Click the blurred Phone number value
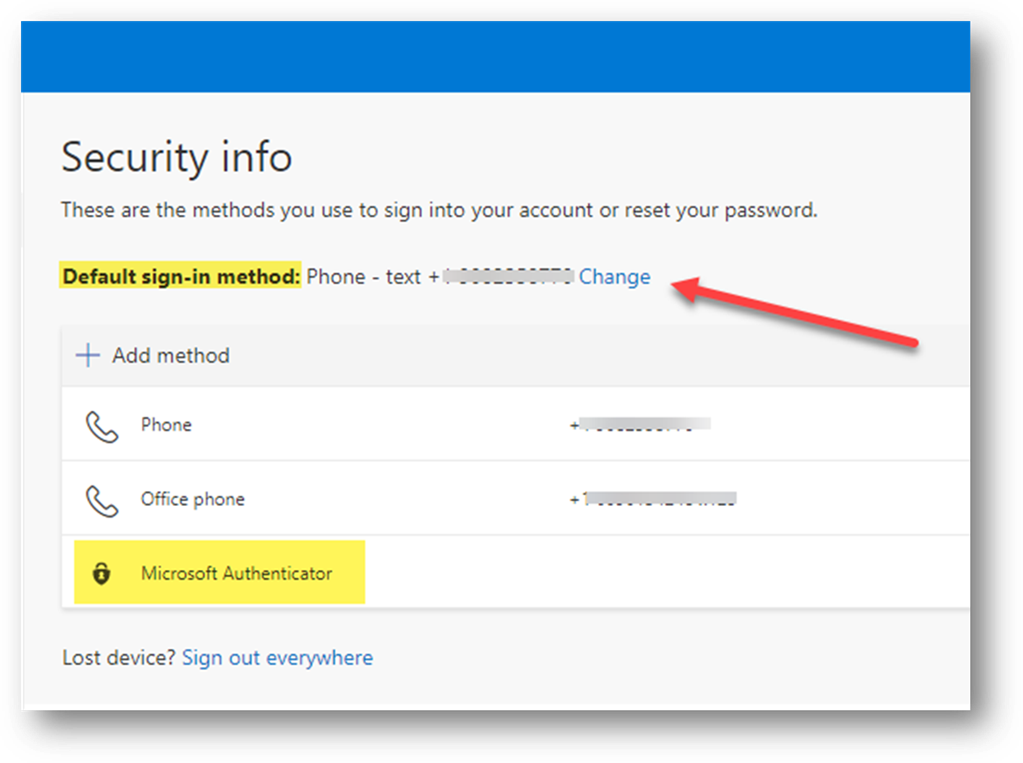 (640, 425)
